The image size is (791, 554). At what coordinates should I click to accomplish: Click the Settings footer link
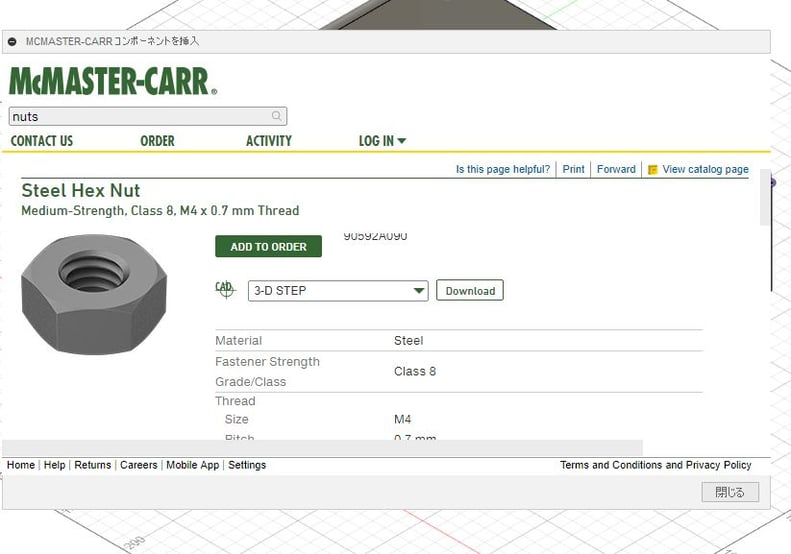(247, 465)
